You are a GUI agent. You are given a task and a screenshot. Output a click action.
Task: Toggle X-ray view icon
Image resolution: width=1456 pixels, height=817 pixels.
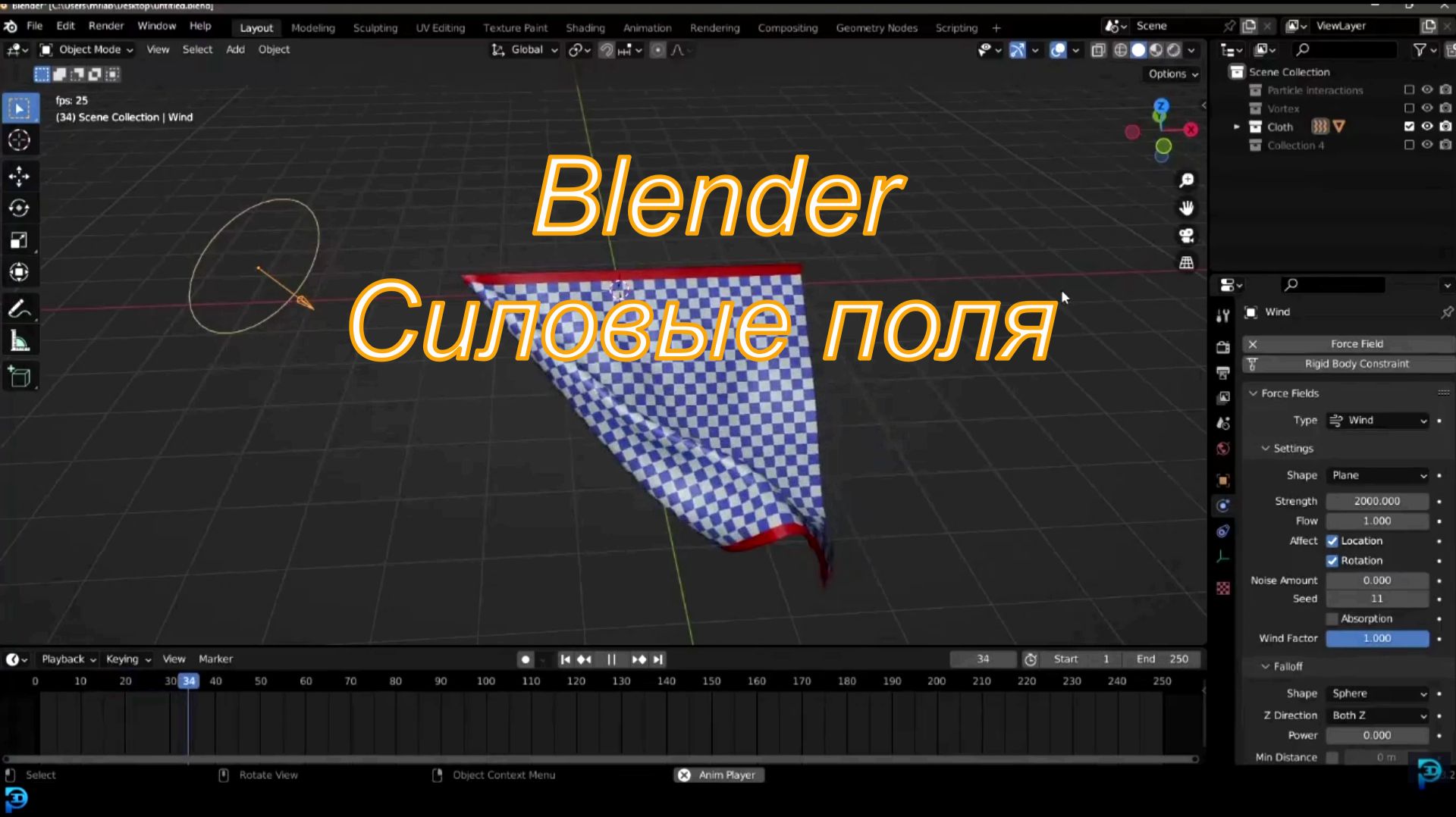(1098, 50)
